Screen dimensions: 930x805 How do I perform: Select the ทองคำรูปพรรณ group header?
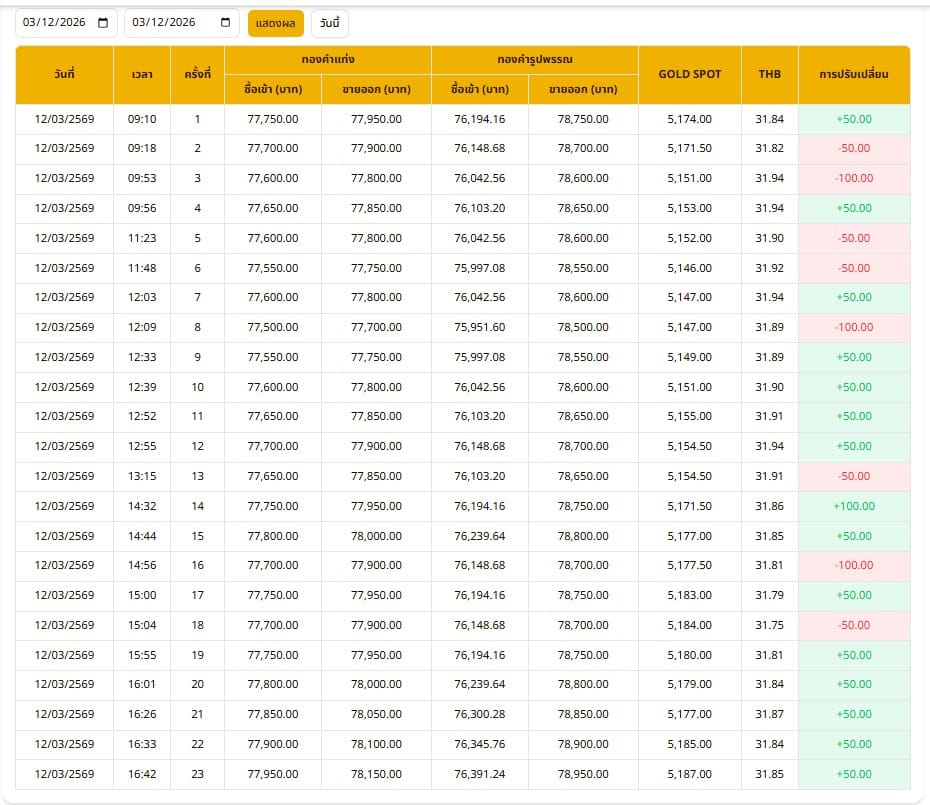(534, 60)
